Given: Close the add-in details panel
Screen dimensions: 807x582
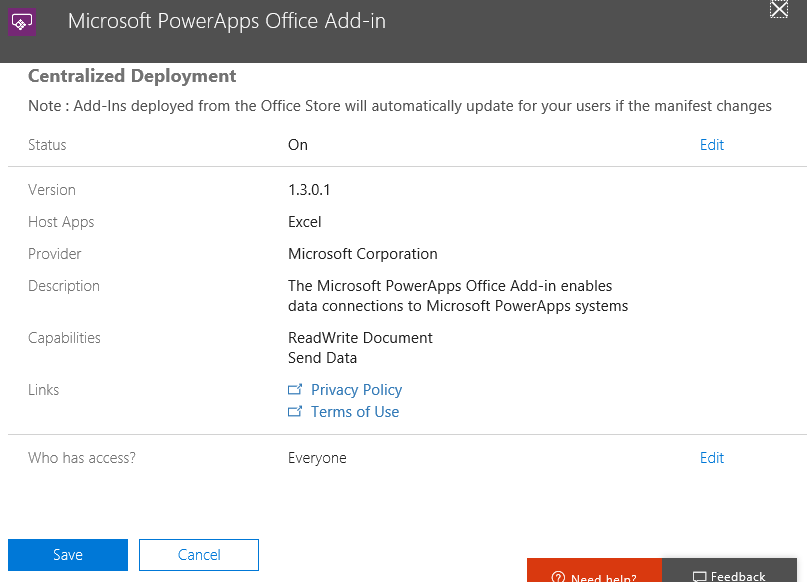Looking at the screenshot, I should (x=779, y=9).
